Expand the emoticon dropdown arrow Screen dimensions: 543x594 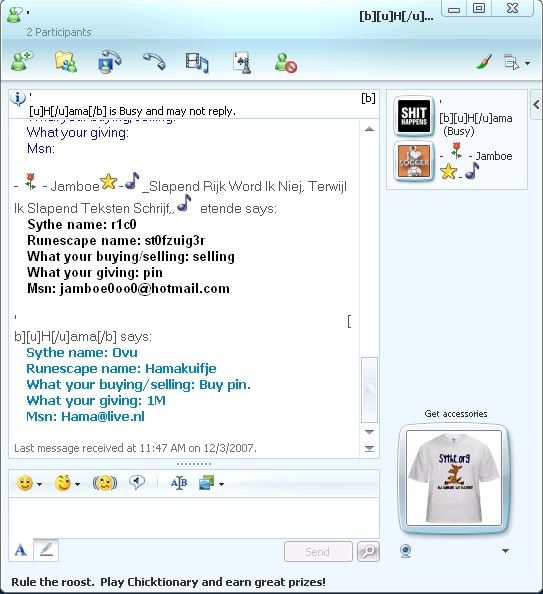[39, 484]
